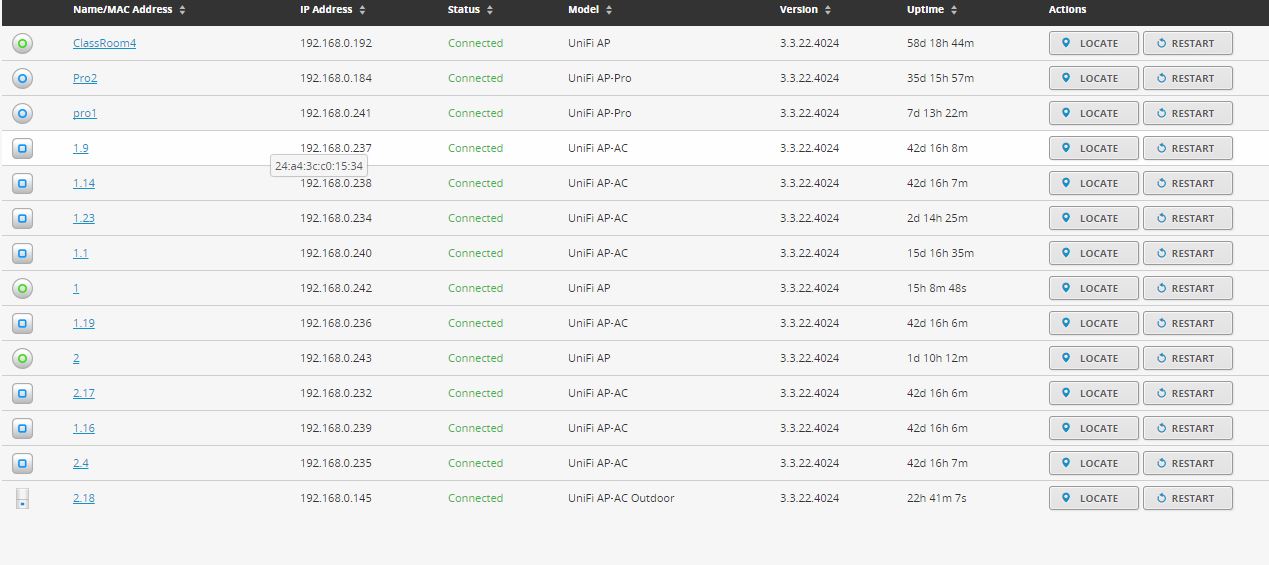Screen dimensions: 1269x565
Task: Sort devices by Model header
Action: (x=590, y=10)
